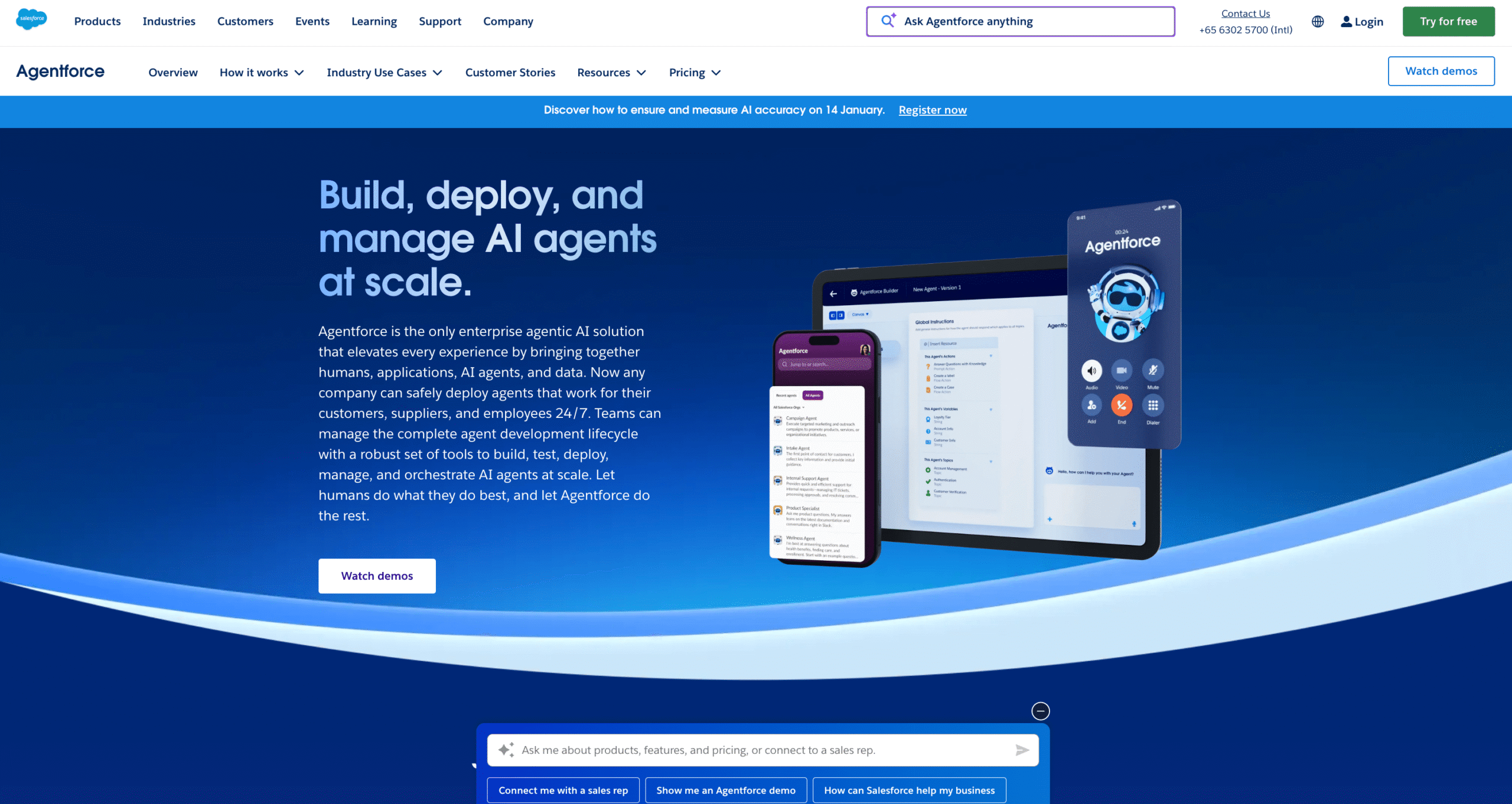Open the Customers menu
The width and height of the screenshot is (1512, 804).
[245, 21]
